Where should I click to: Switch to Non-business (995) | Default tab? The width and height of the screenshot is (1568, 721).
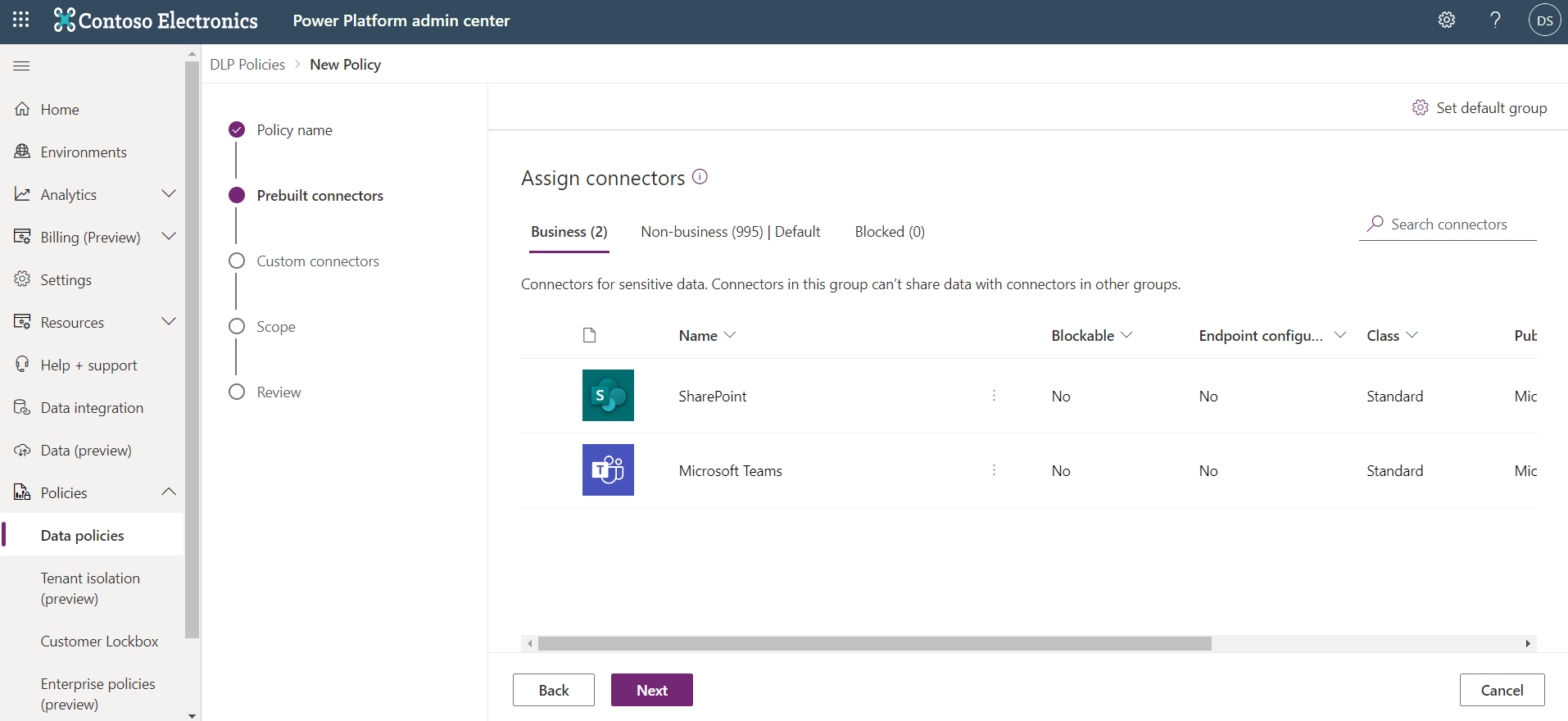tap(731, 232)
